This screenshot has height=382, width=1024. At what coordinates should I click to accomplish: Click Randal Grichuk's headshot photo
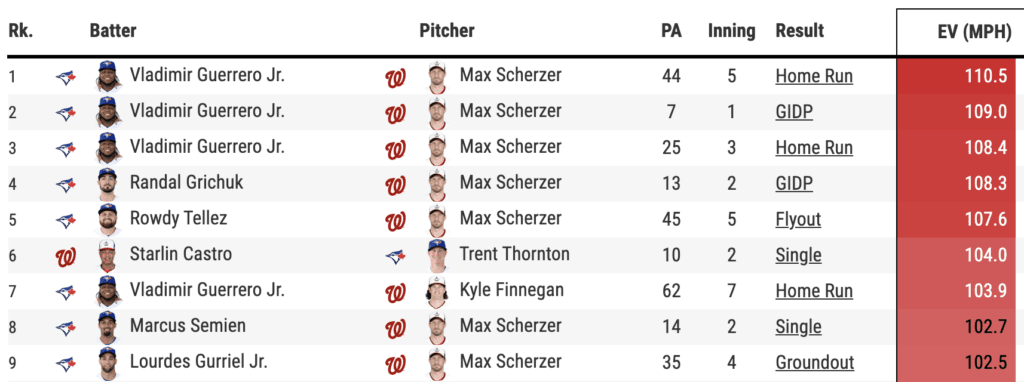coord(108,184)
